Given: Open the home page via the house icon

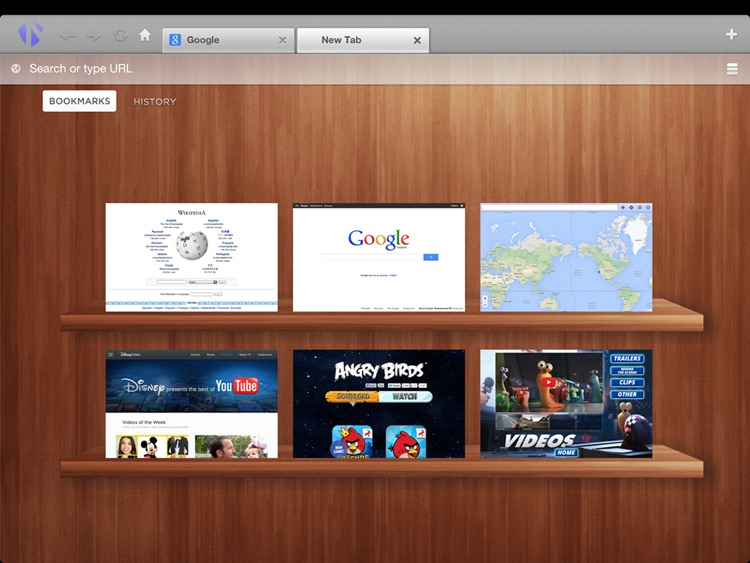Looking at the screenshot, I should coord(145,35).
